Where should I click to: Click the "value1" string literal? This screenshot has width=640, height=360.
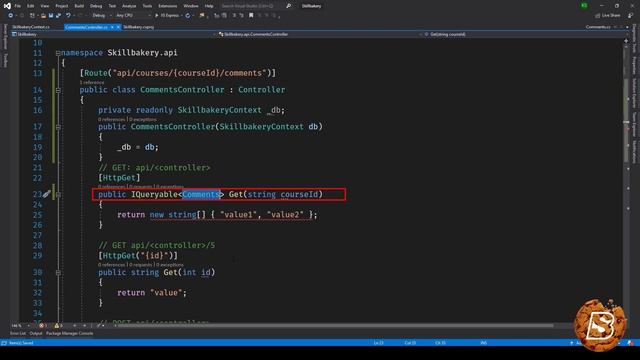239,215
